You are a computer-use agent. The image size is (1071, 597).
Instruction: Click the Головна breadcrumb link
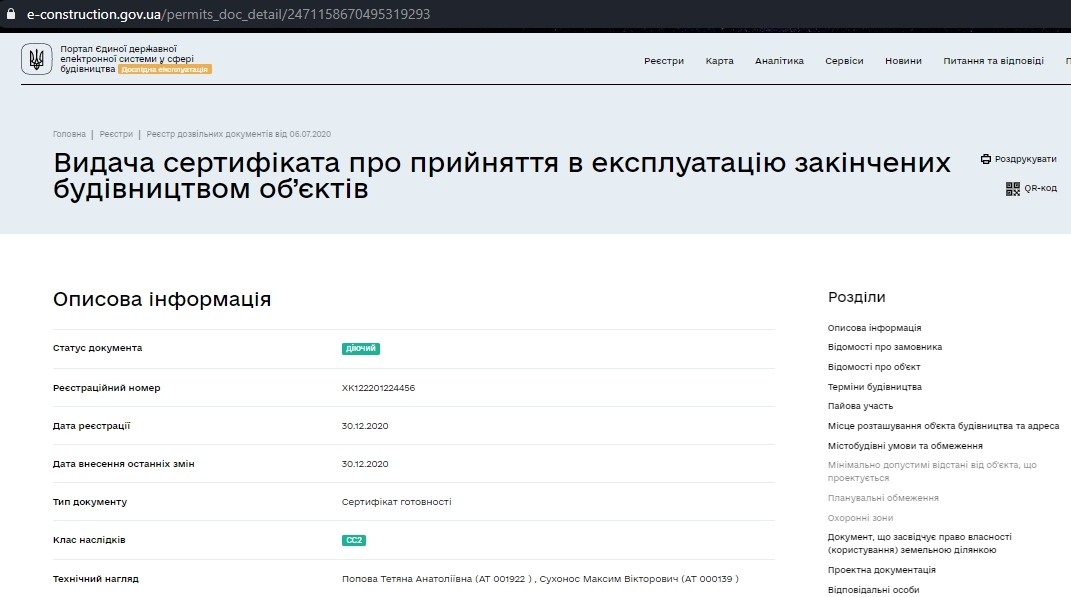[70, 134]
